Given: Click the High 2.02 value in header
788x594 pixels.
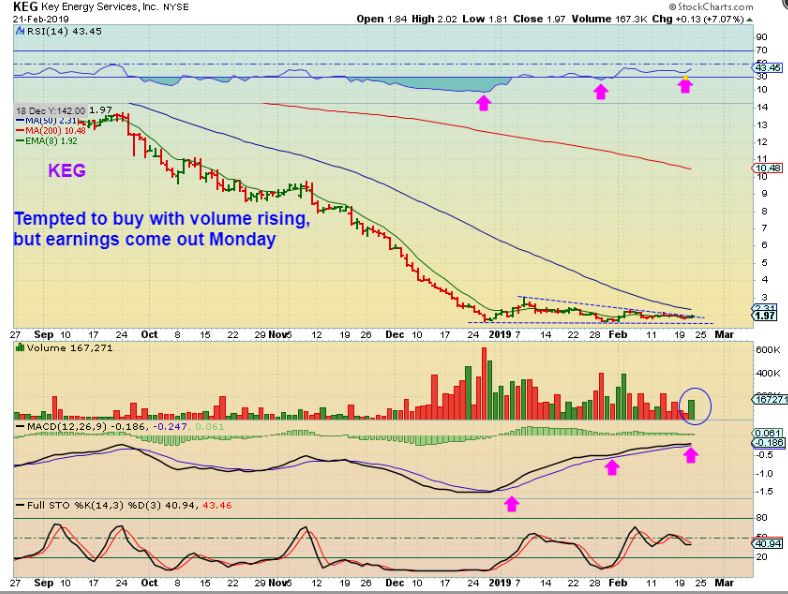Looking at the screenshot, I should click(x=434, y=19).
